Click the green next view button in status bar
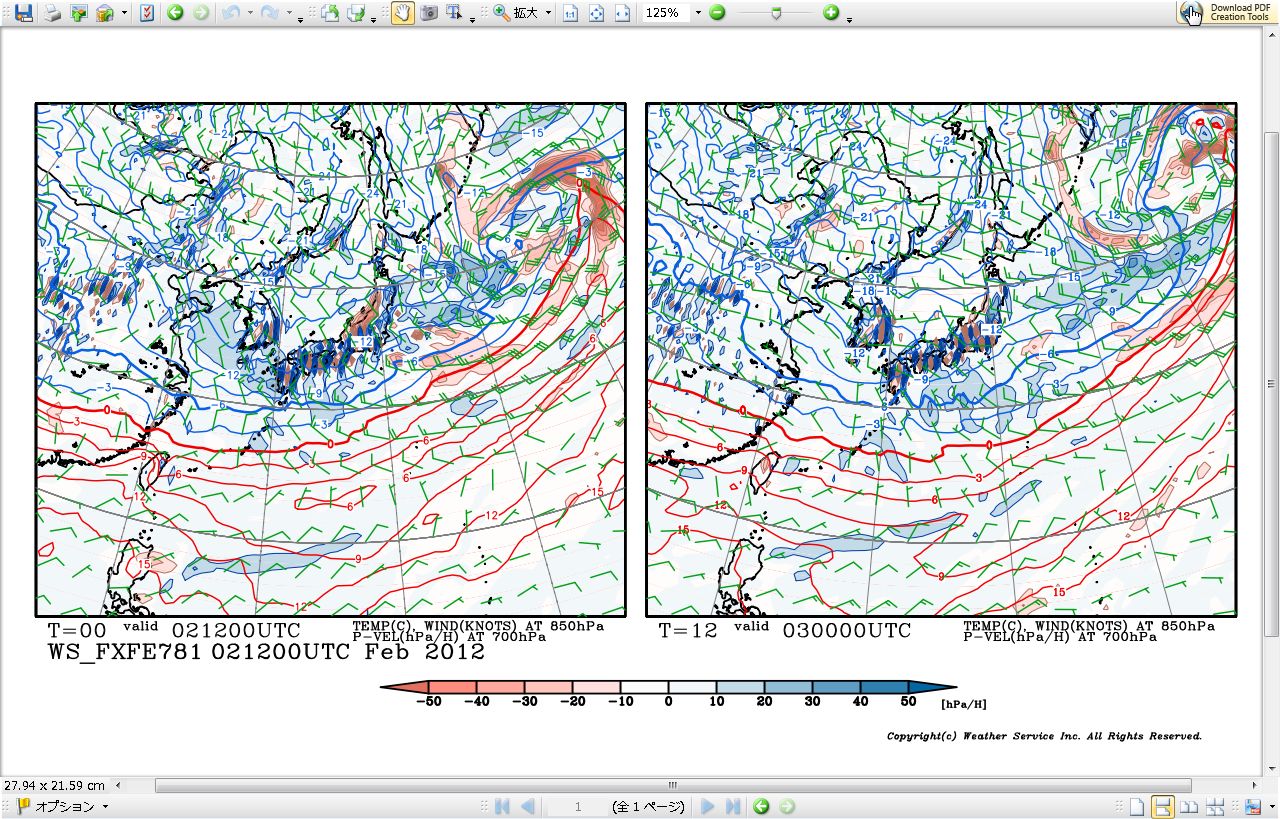The width and height of the screenshot is (1280, 819). click(787, 807)
